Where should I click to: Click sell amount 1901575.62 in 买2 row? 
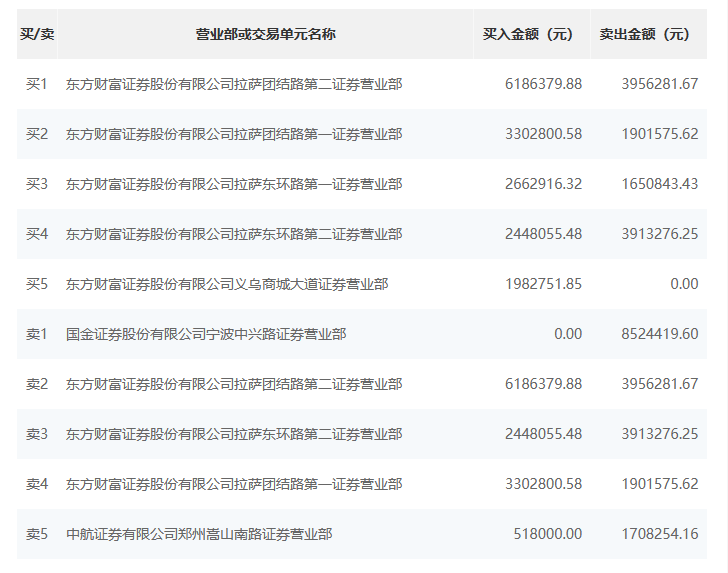(660, 134)
